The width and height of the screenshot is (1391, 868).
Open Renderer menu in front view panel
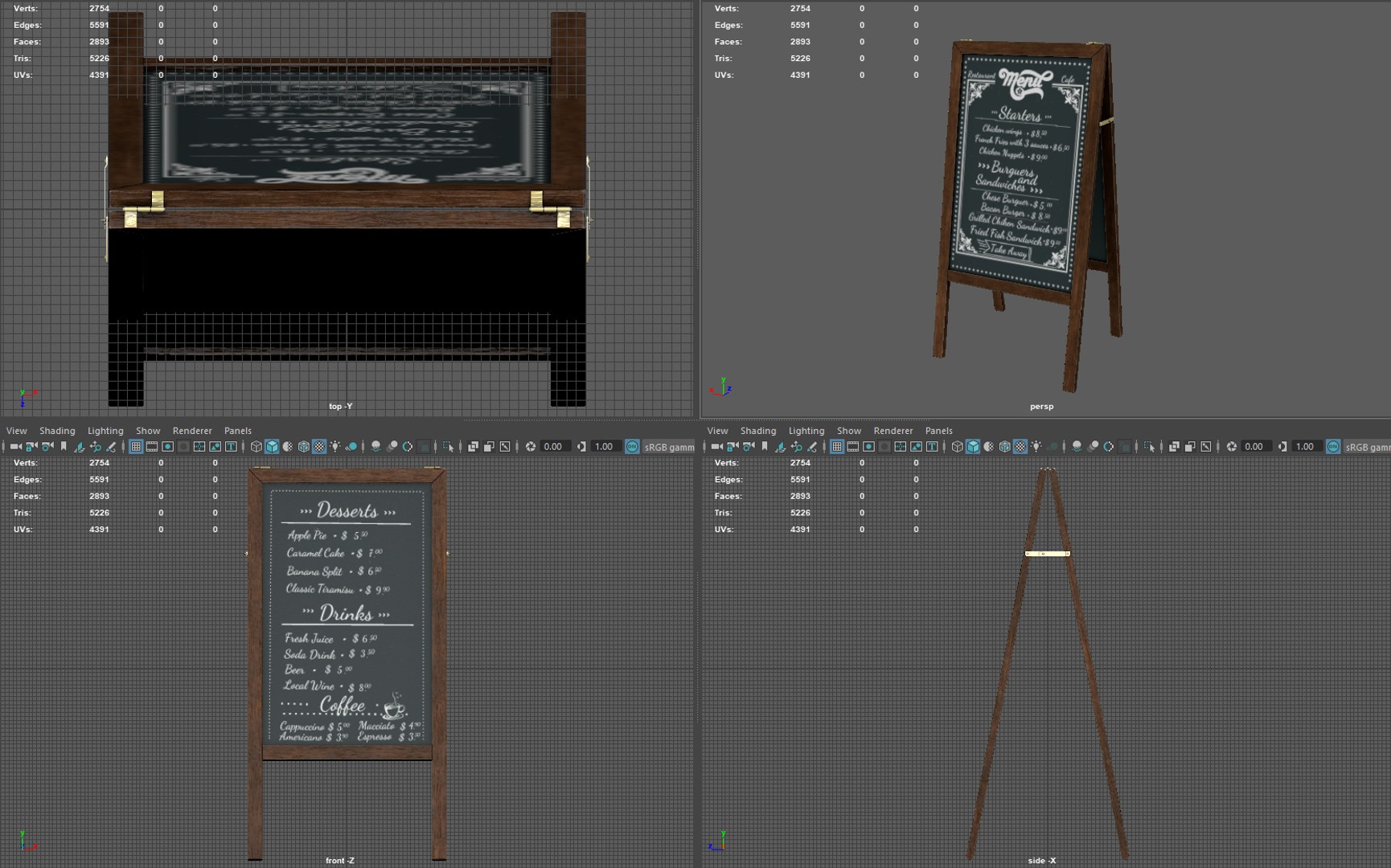pyautogui.click(x=192, y=431)
